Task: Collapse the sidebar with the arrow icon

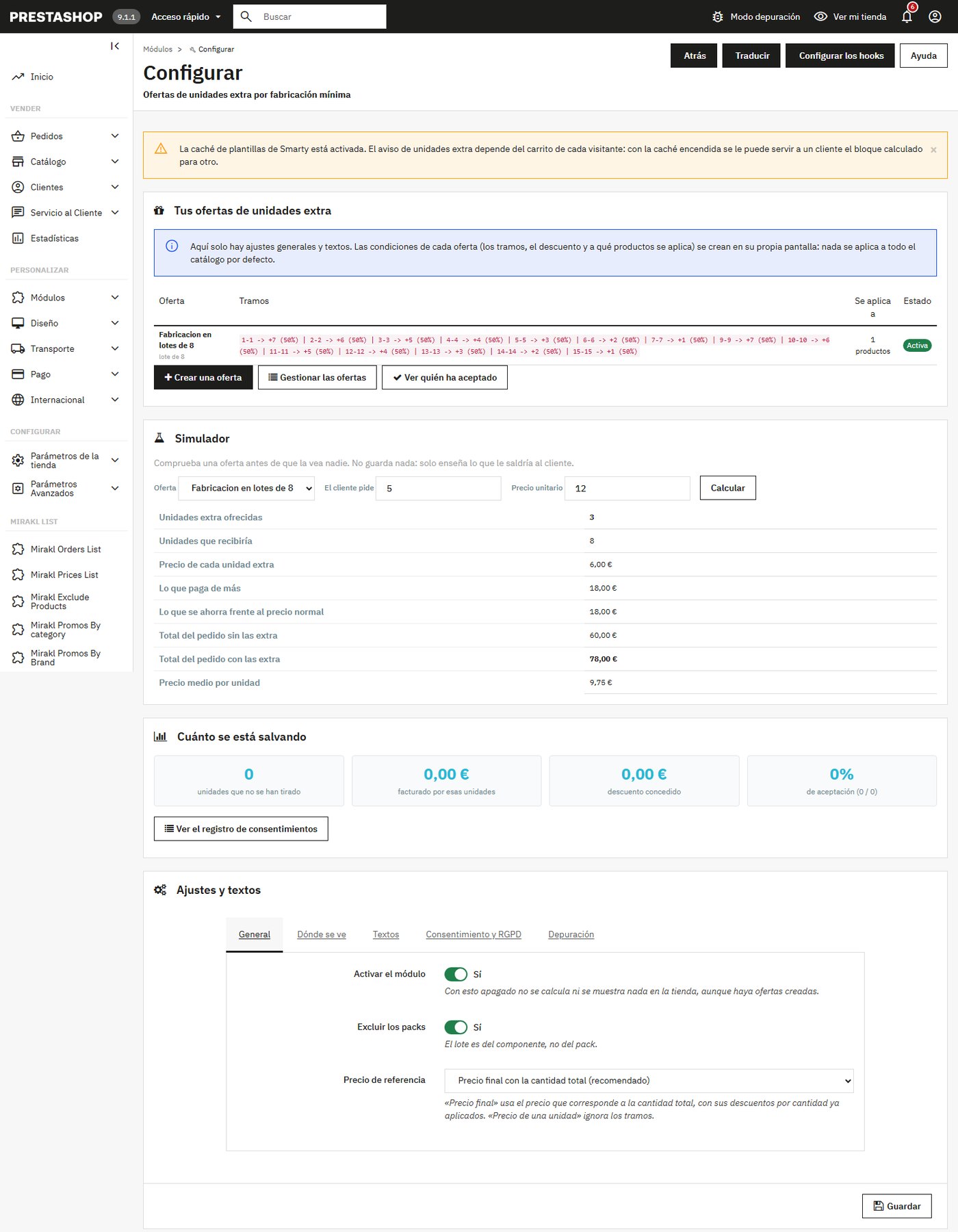Action: 115,46
